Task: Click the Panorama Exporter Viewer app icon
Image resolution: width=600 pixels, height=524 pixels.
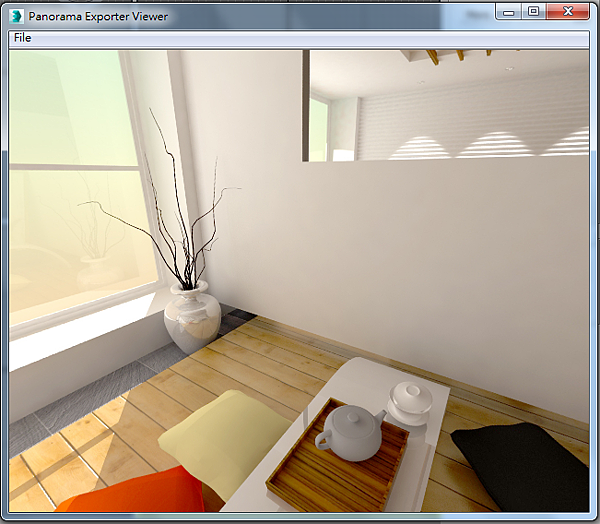Action: coord(16,16)
